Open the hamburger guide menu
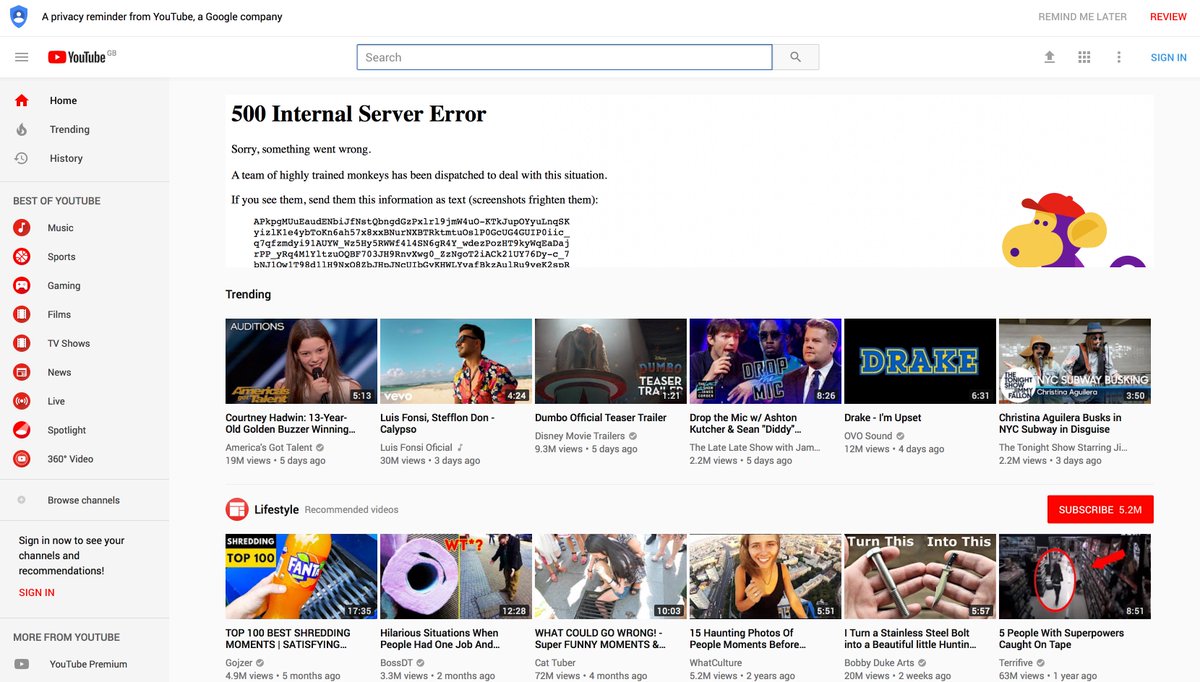The width and height of the screenshot is (1200, 682). point(22,57)
